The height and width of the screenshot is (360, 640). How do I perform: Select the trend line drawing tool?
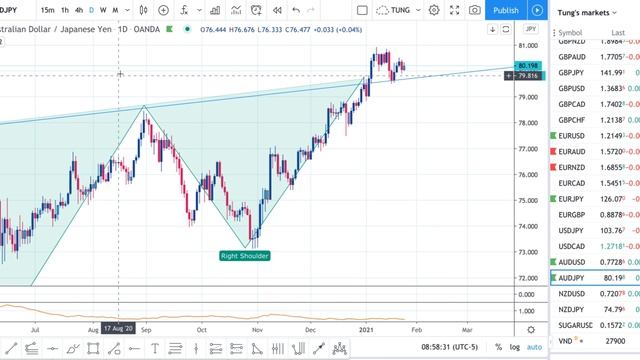tap(11, 348)
